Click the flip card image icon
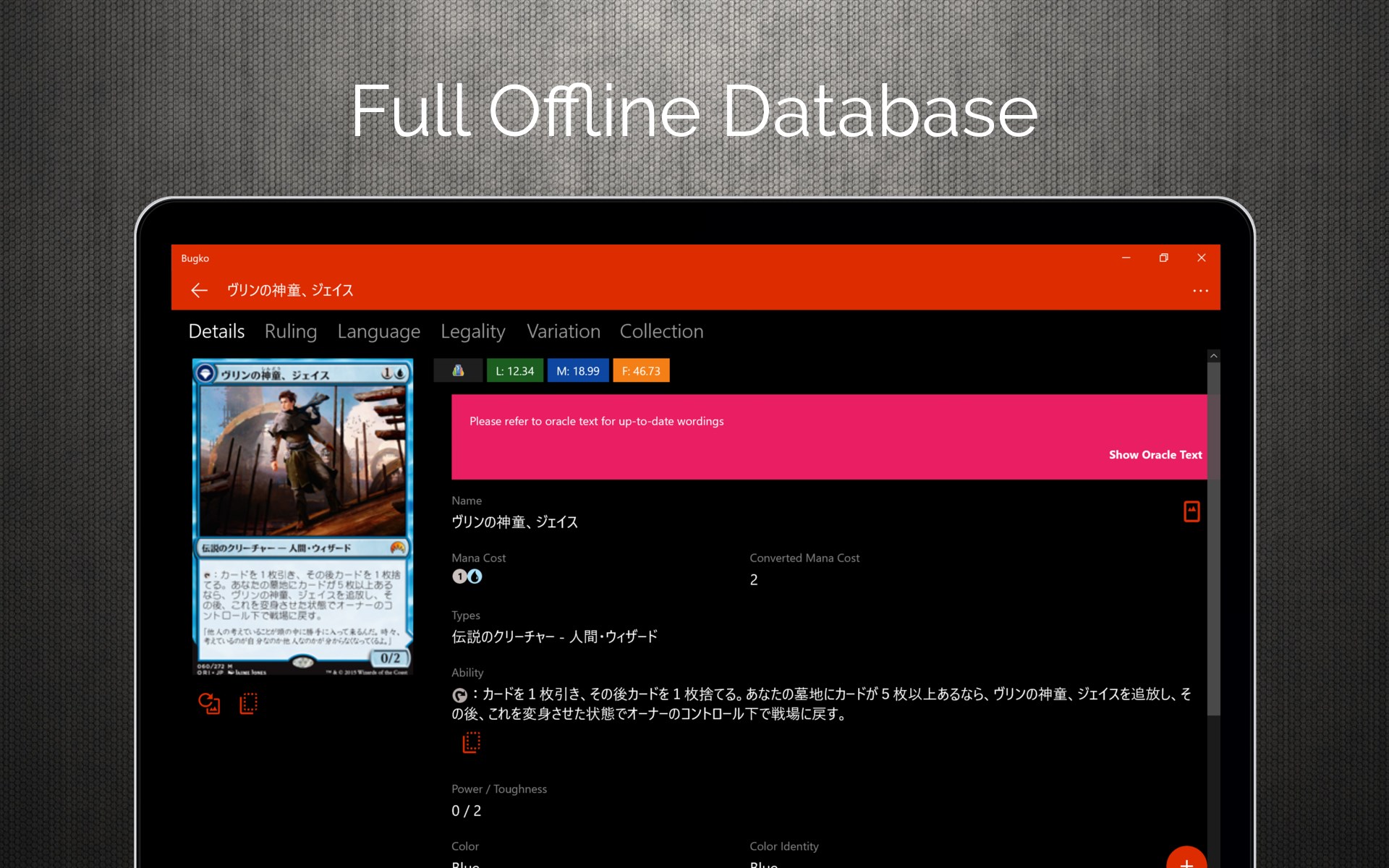 pyautogui.click(x=209, y=703)
